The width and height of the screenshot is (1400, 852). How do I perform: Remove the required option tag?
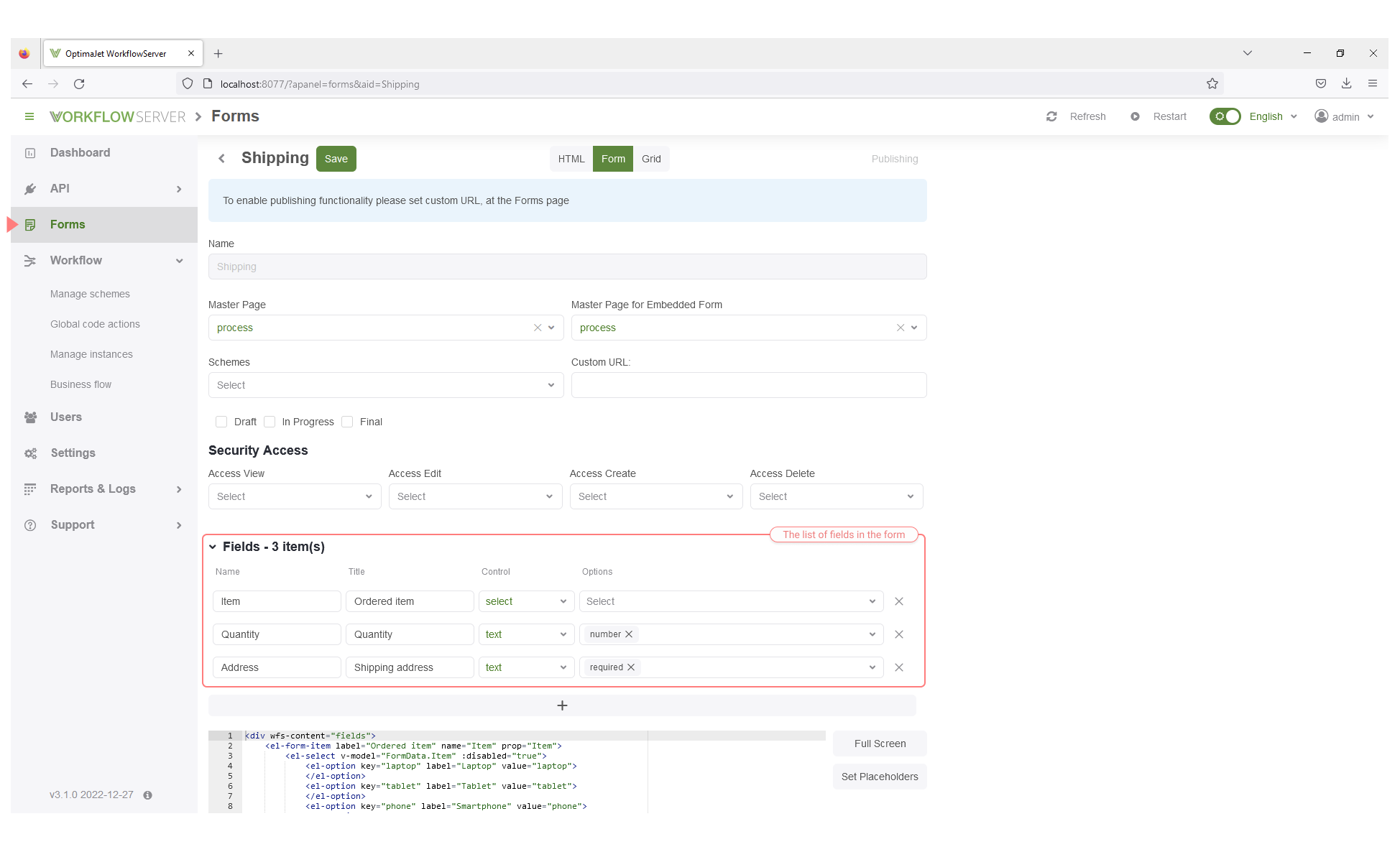(x=631, y=667)
